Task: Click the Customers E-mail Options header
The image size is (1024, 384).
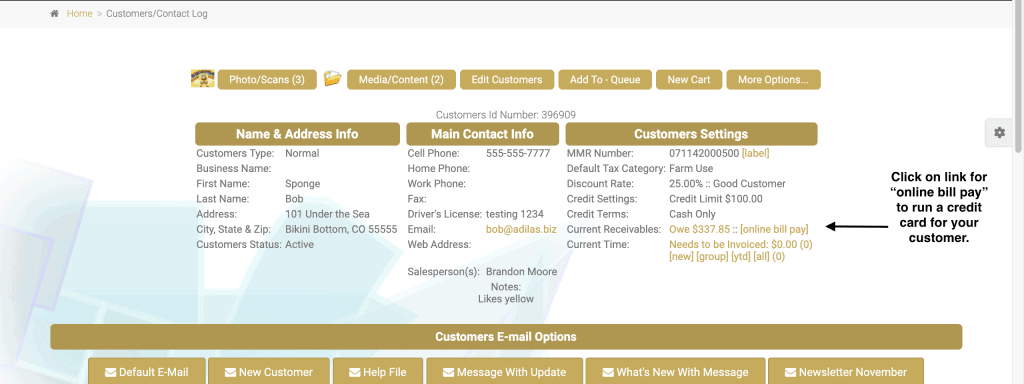Action: 506,337
